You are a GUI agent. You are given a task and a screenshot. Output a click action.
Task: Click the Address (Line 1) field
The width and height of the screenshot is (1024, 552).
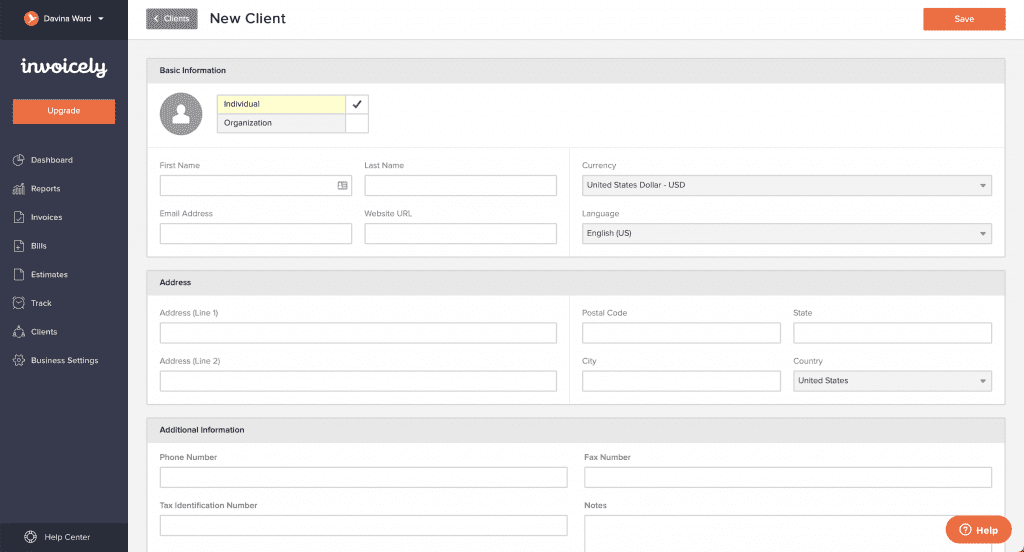coord(358,333)
